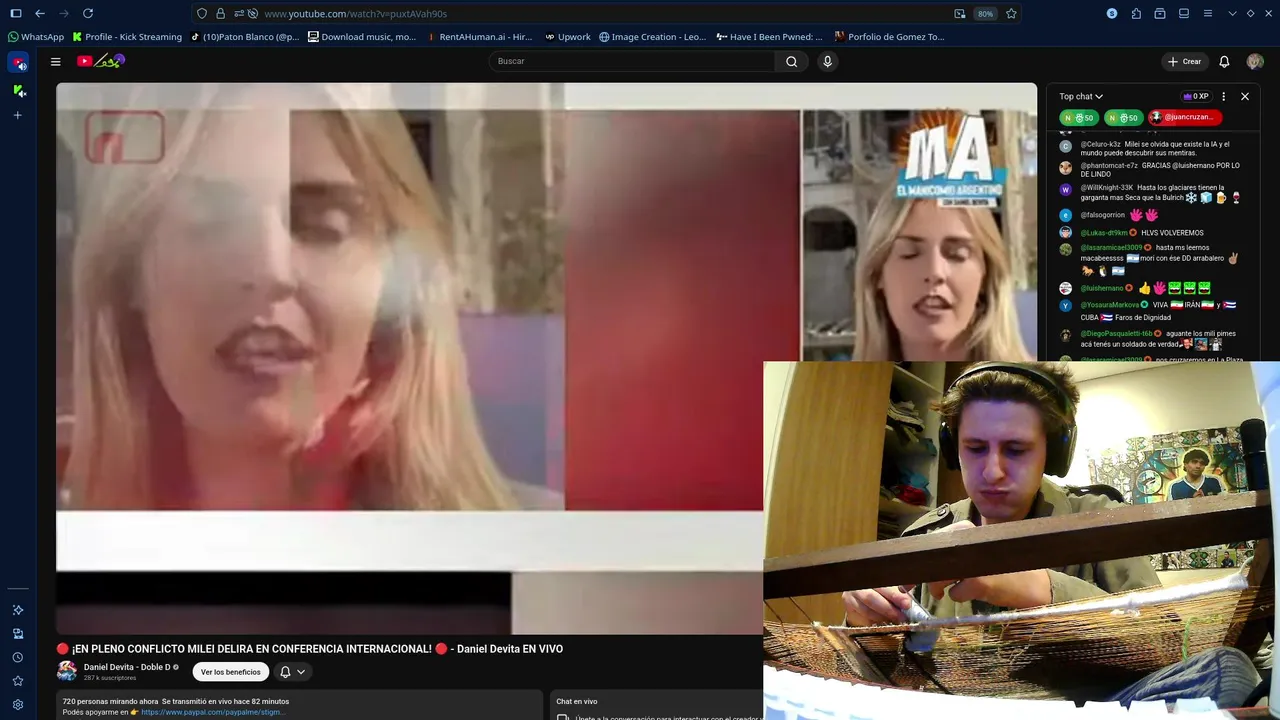Click the second green 50 super sticker chip

click(1123, 117)
